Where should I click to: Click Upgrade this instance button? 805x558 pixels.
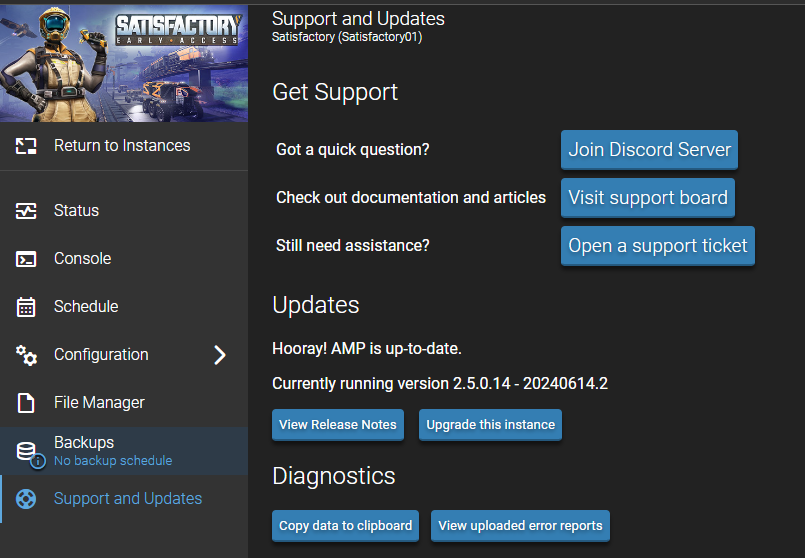tap(490, 425)
